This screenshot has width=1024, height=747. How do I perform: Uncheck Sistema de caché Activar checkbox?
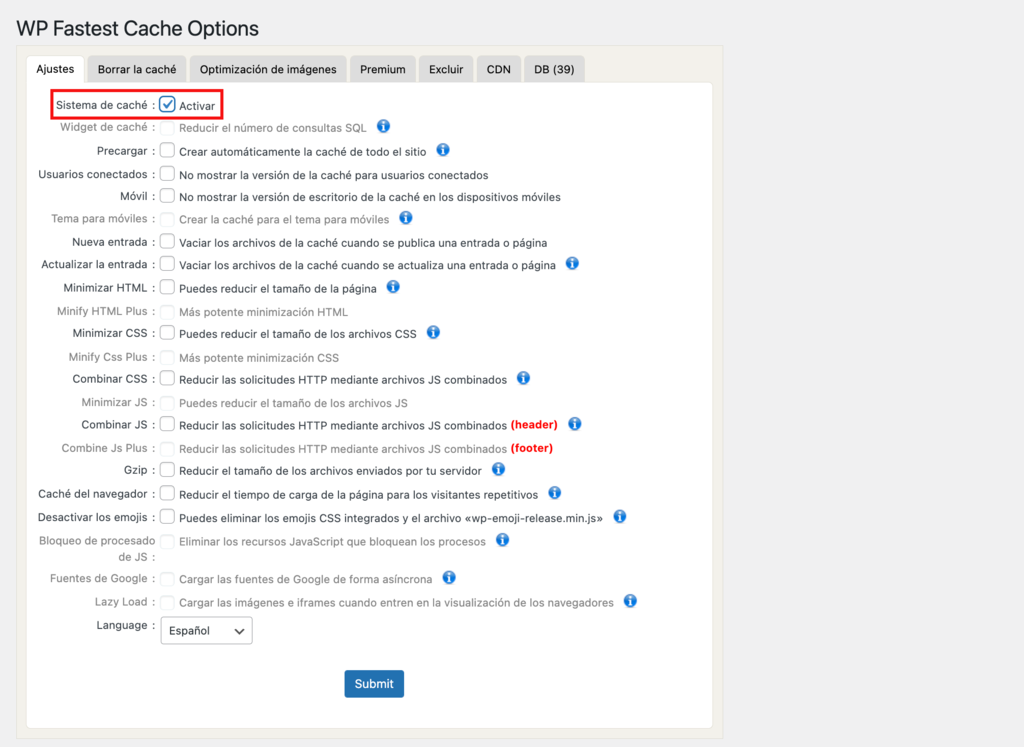coord(167,104)
